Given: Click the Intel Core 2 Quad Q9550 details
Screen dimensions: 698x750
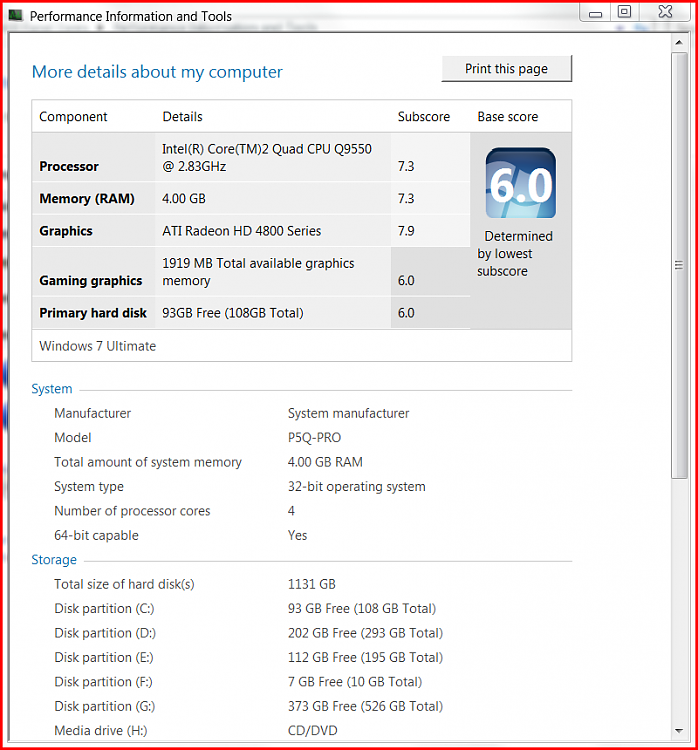Looking at the screenshot, I should click(266, 157).
